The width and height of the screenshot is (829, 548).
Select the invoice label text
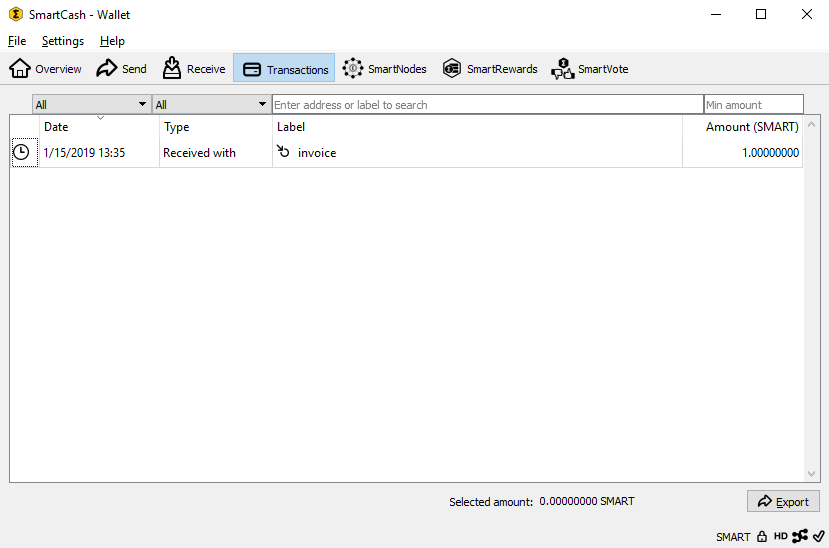(317, 153)
